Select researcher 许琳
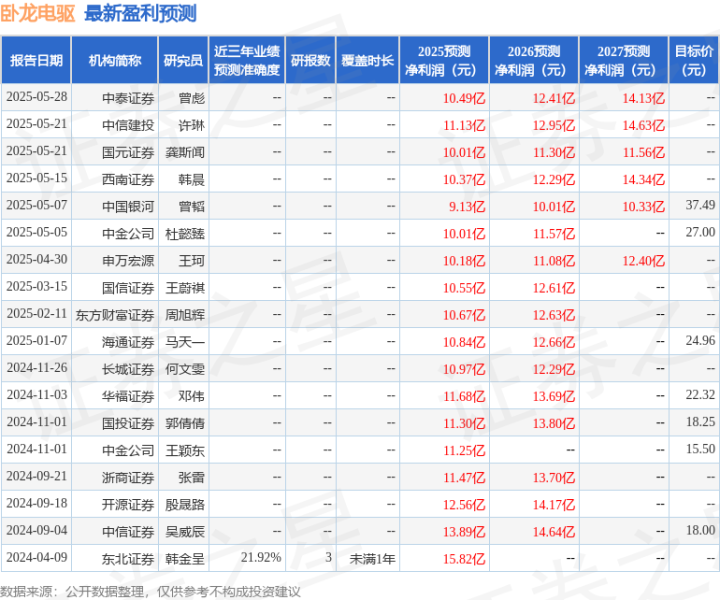Viewport: 720px width, 600px height. [x=191, y=125]
